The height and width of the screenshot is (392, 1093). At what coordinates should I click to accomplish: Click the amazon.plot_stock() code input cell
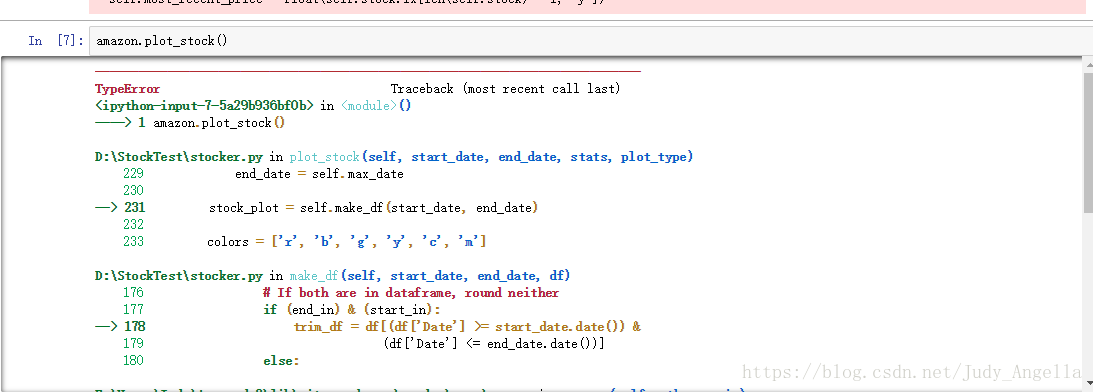pos(590,40)
